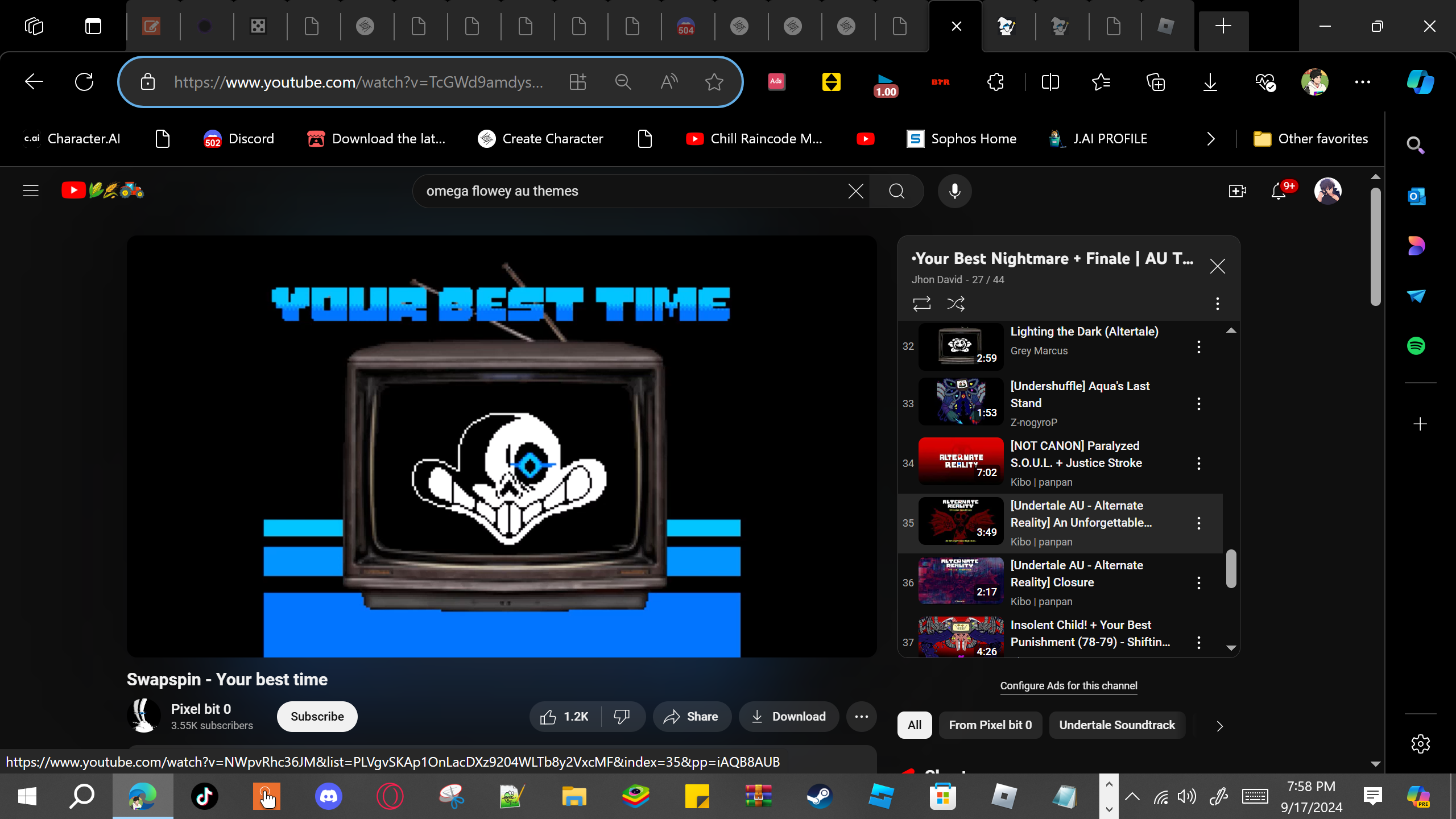The height and width of the screenshot is (819, 1456).
Task: Open YouTube notifications bell
Action: point(1279,191)
